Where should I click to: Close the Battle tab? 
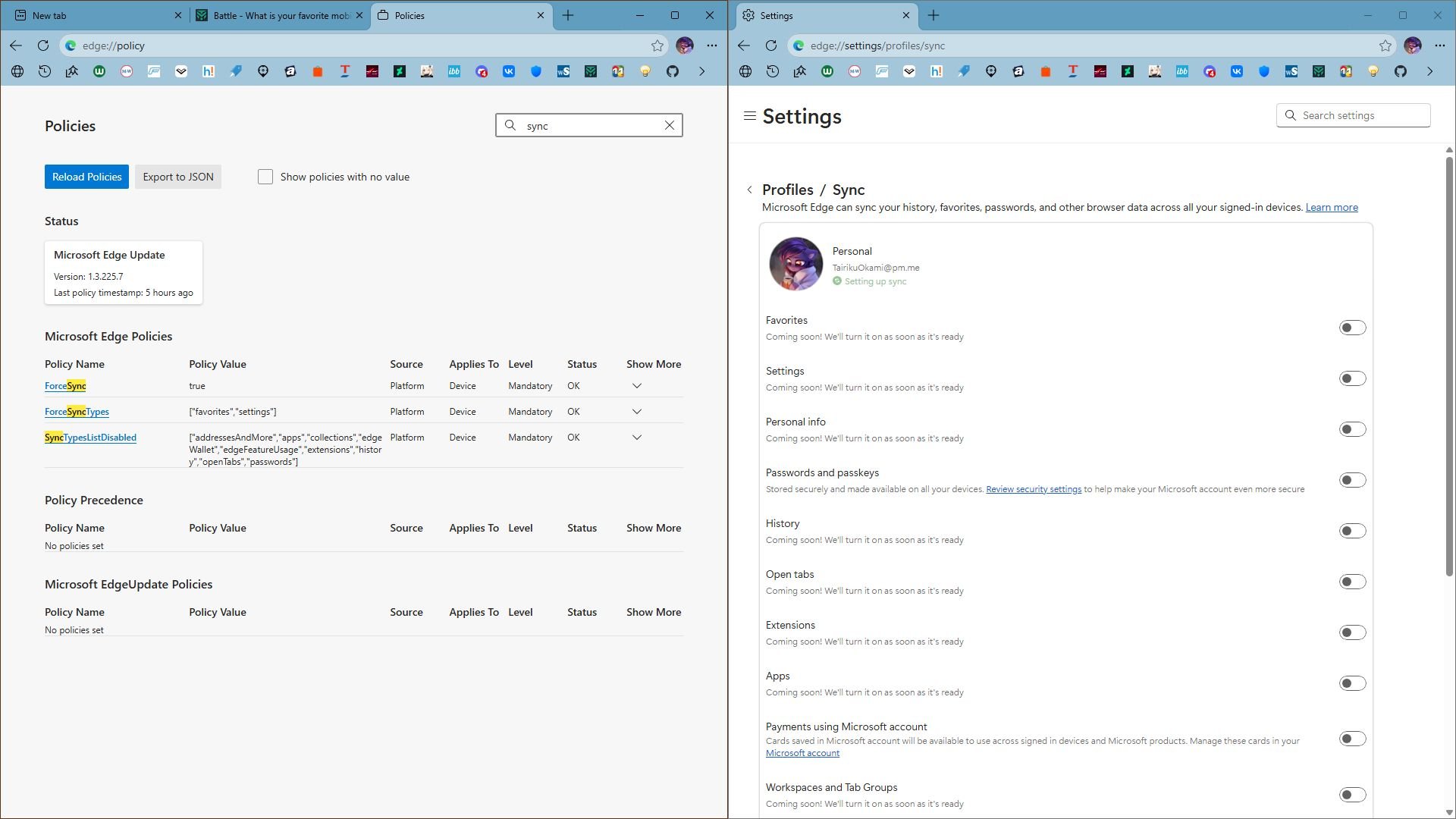click(359, 15)
